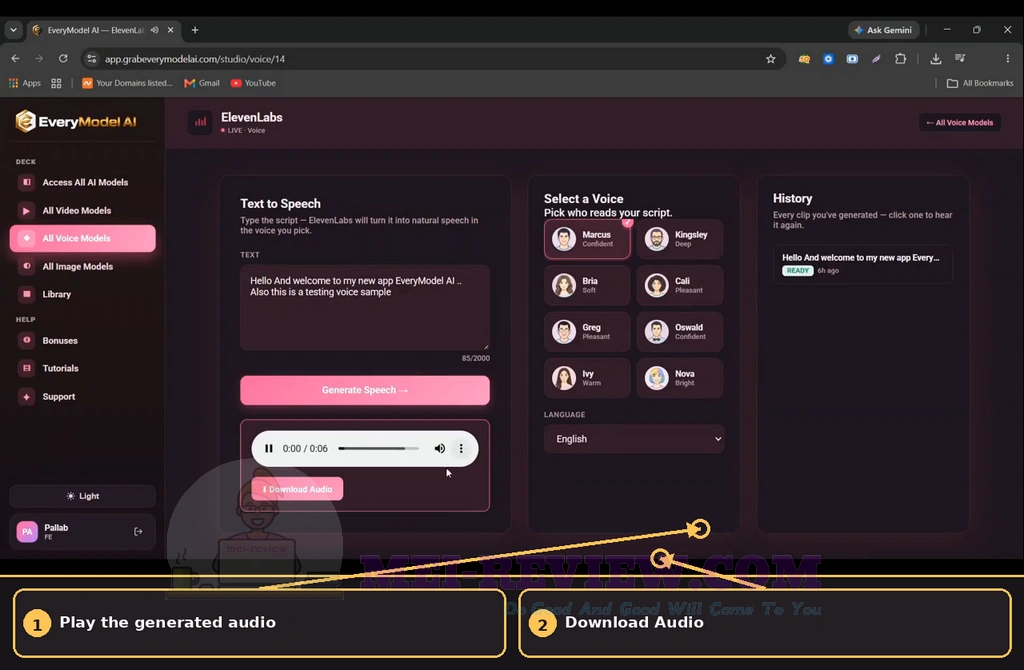
Task: Open the extensions puzzle icon
Action: [901, 59]
